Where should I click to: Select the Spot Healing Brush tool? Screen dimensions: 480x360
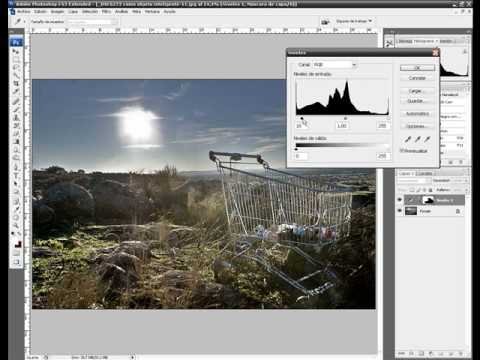pos(16,102)
